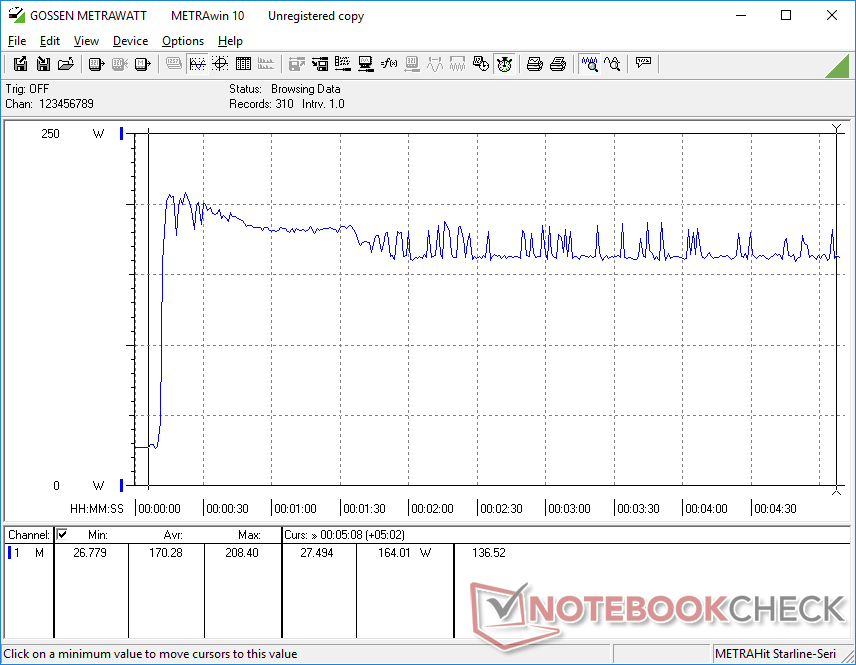Screen dimensions: 856x665
Task: Click the printer icon
Action: 557,64
